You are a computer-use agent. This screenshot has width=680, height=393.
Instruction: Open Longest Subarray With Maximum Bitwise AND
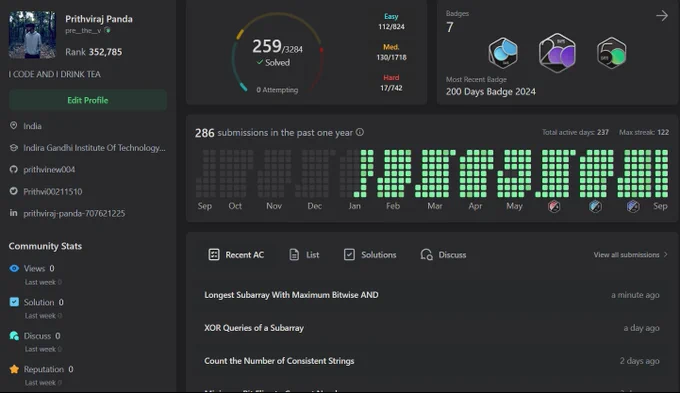pos(291,295)
